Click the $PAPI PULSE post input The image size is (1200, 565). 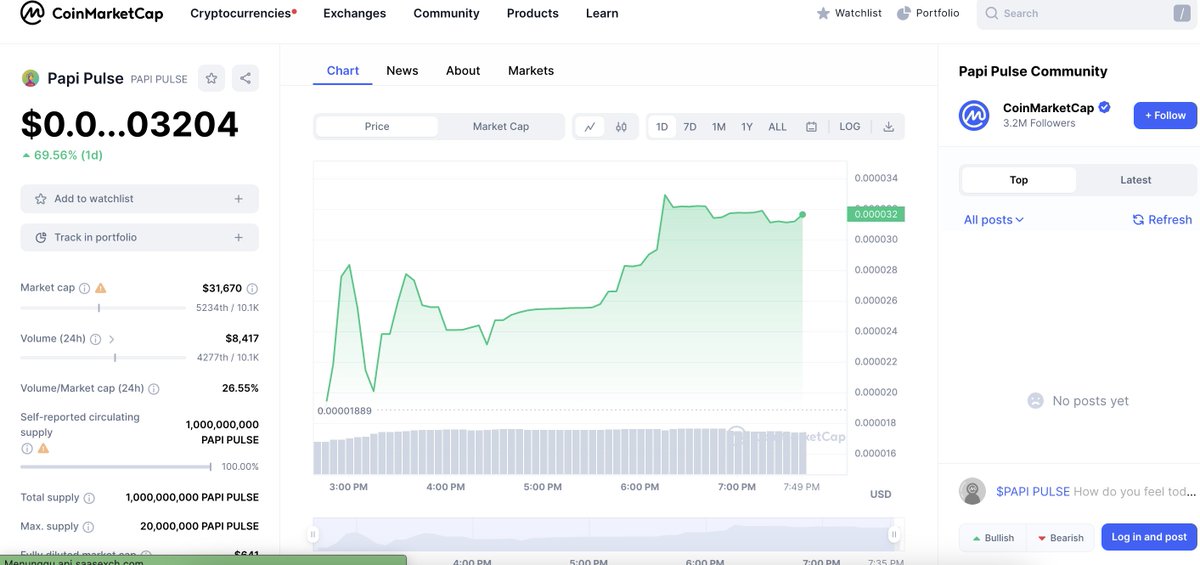(1096, 491)
